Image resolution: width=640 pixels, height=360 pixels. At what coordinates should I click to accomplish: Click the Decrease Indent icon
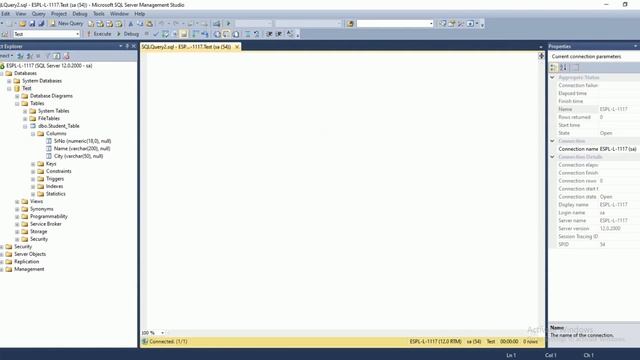[269, 34]
